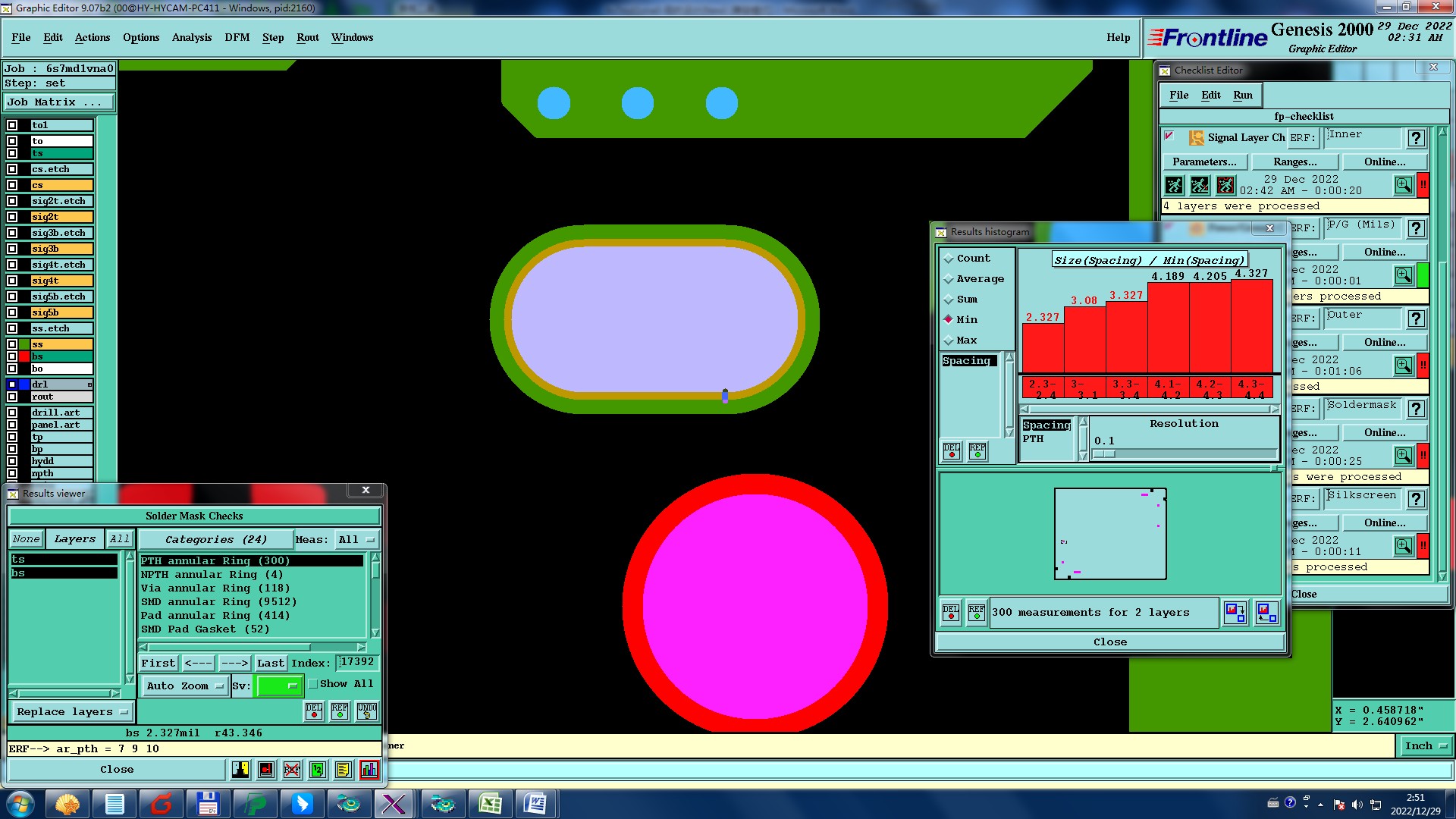Expand the Replace layers dropdown
The height and width of the screenshot is (819, 1456).
(72, 712)
